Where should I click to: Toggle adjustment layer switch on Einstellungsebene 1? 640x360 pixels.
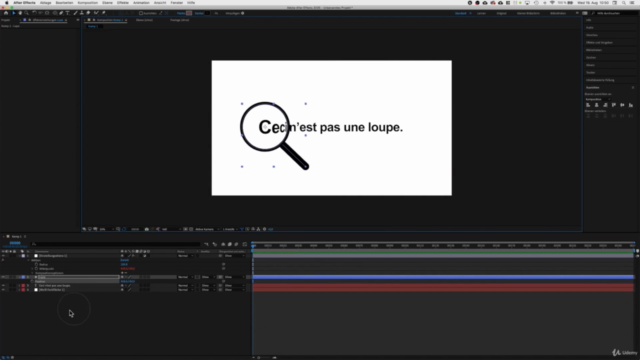pyautogui.click(x=144, y=256)
